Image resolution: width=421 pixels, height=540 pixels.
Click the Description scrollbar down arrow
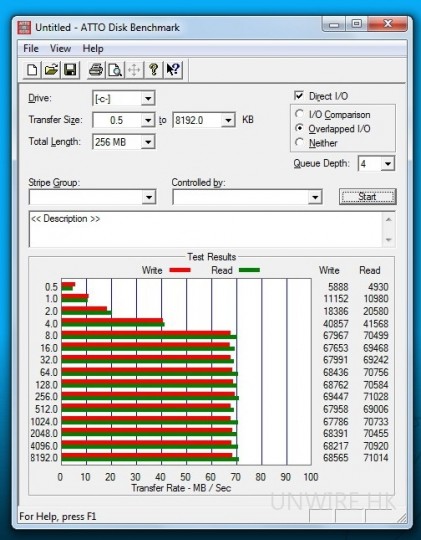(389, 240)
